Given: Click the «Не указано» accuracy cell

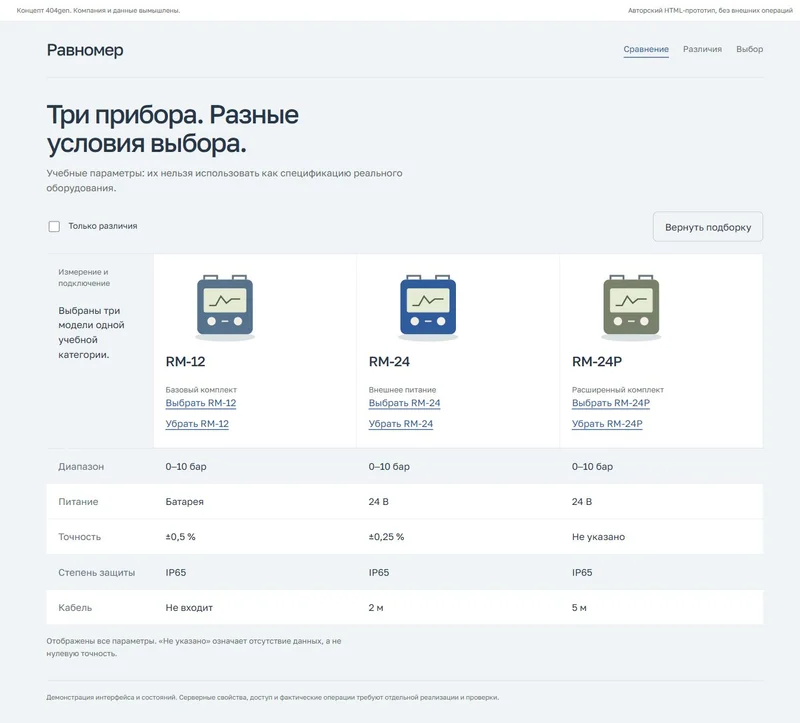Looking at the screenshot, I should click(x=598, y=537).
